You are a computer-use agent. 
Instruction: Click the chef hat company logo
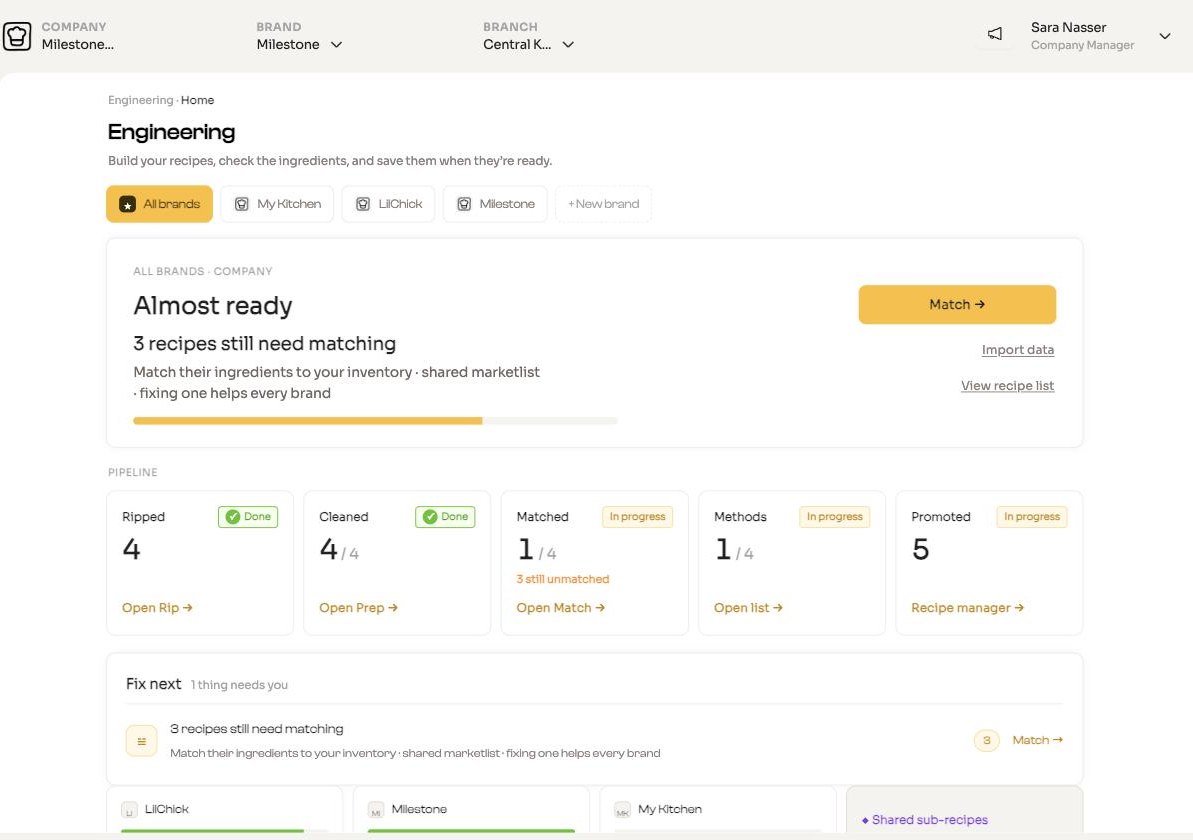click(x=17, y=36)
